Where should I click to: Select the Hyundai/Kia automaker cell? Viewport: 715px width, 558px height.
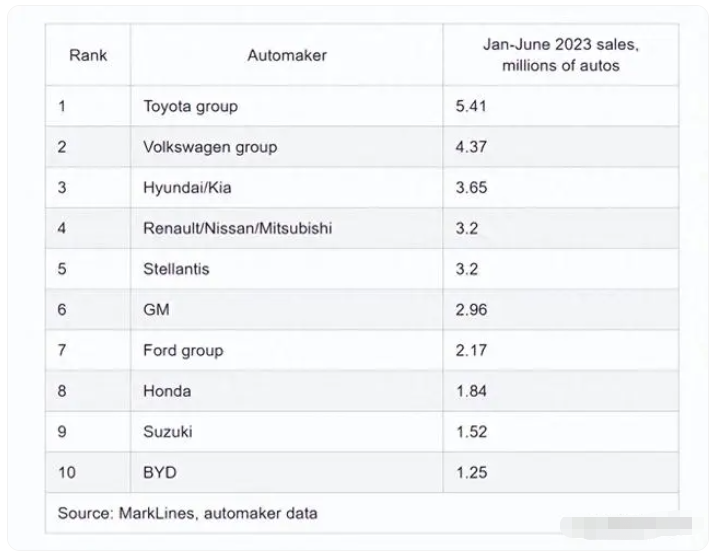pos(186,188)
